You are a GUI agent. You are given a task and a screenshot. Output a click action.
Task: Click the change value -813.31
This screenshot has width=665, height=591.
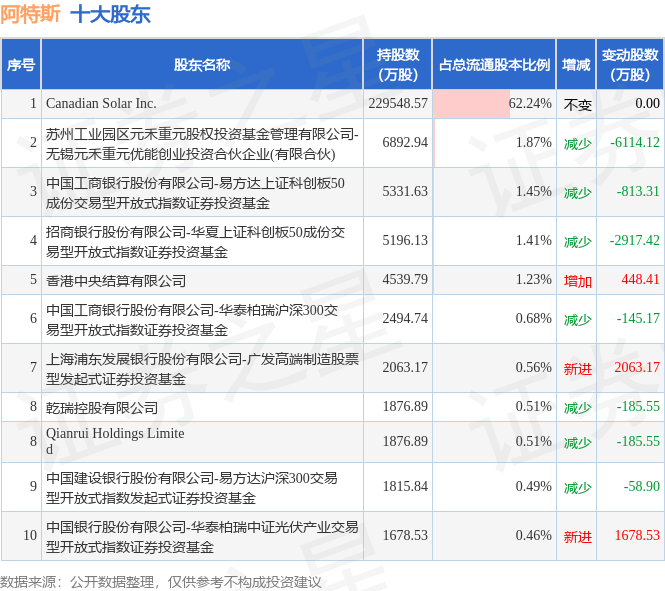638,192
